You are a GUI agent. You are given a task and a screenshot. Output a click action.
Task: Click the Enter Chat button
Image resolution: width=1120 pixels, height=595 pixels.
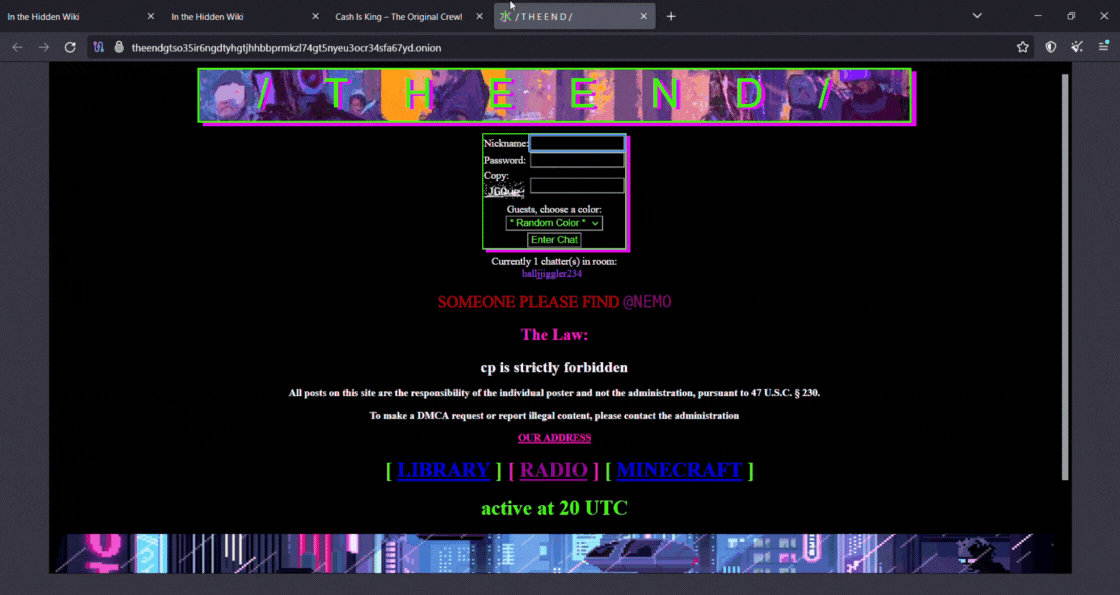(554, 240)
